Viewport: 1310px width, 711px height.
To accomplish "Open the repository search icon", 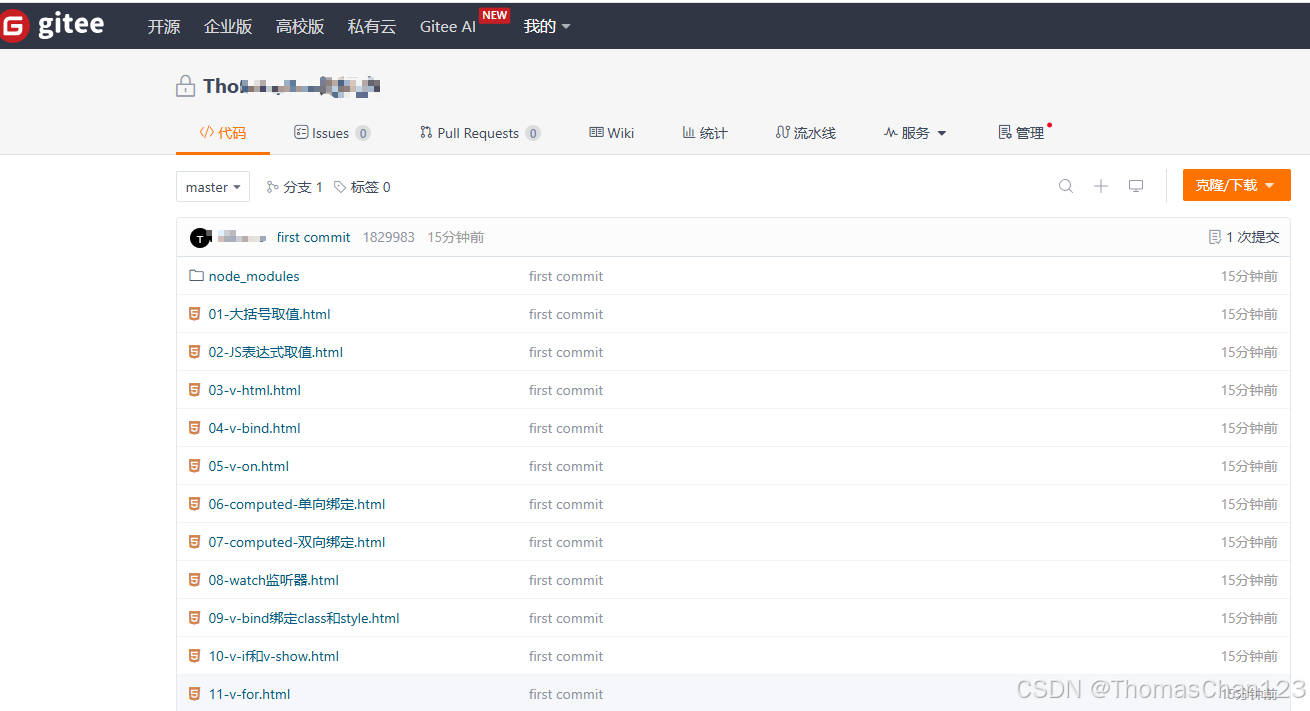I will coord(1065,186).
